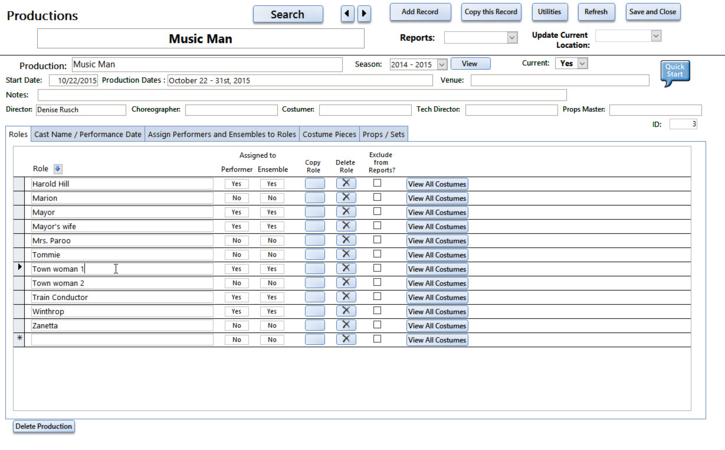Switch to Costume Pieces tab
Screen dimensions: 725x450
pos(329,135)
